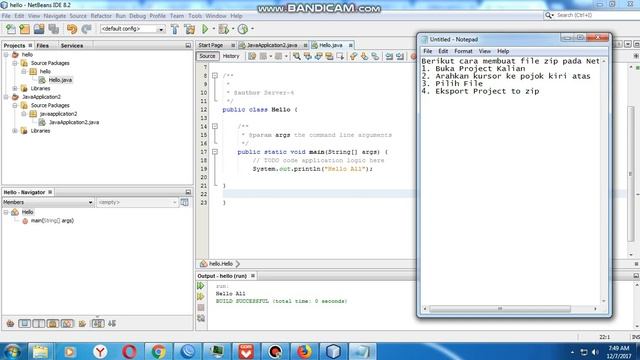Click the History view button
640x360 pixels.
tap(231, 56)
